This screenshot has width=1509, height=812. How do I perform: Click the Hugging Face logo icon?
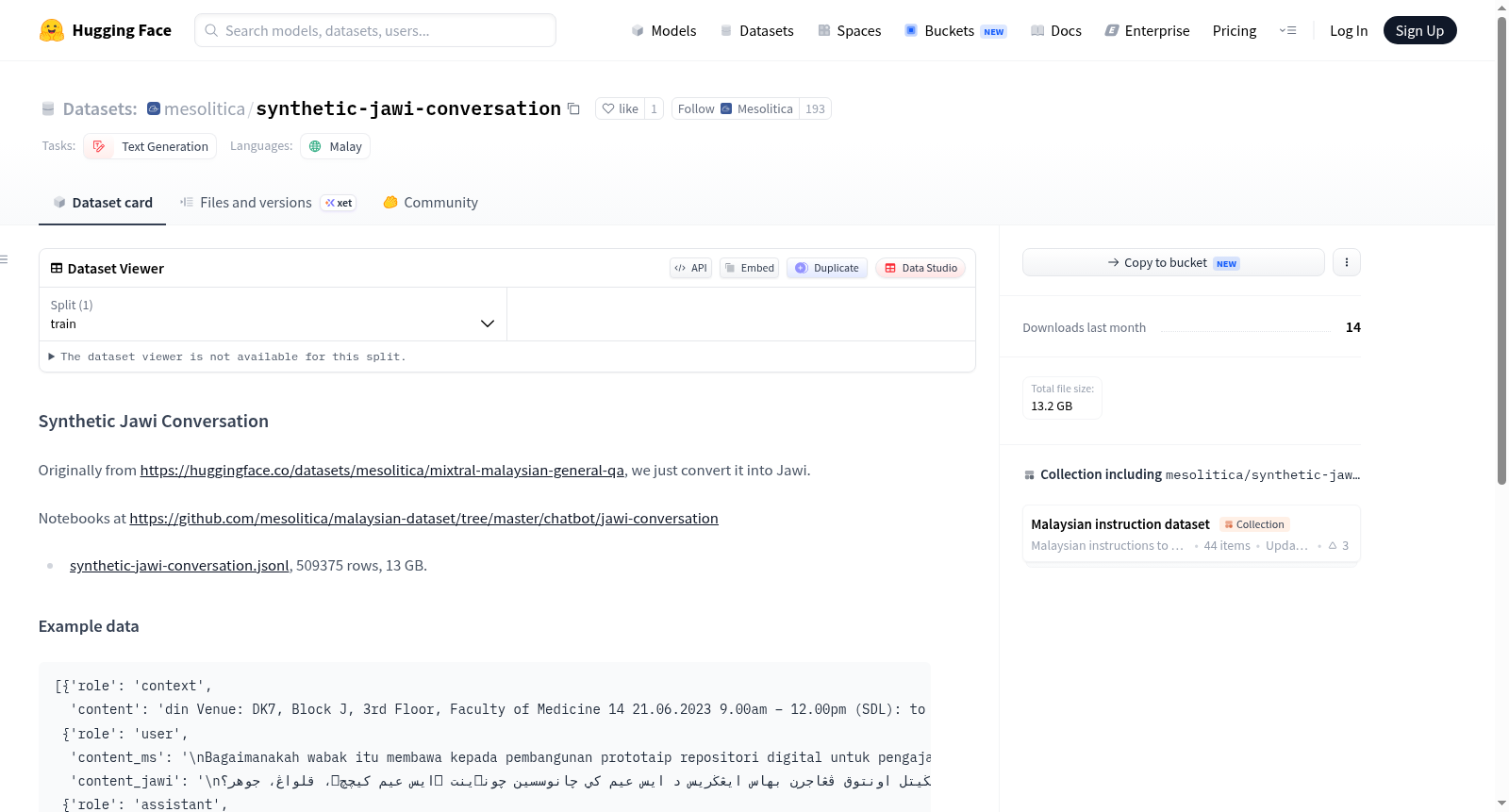tap(52, 30)
